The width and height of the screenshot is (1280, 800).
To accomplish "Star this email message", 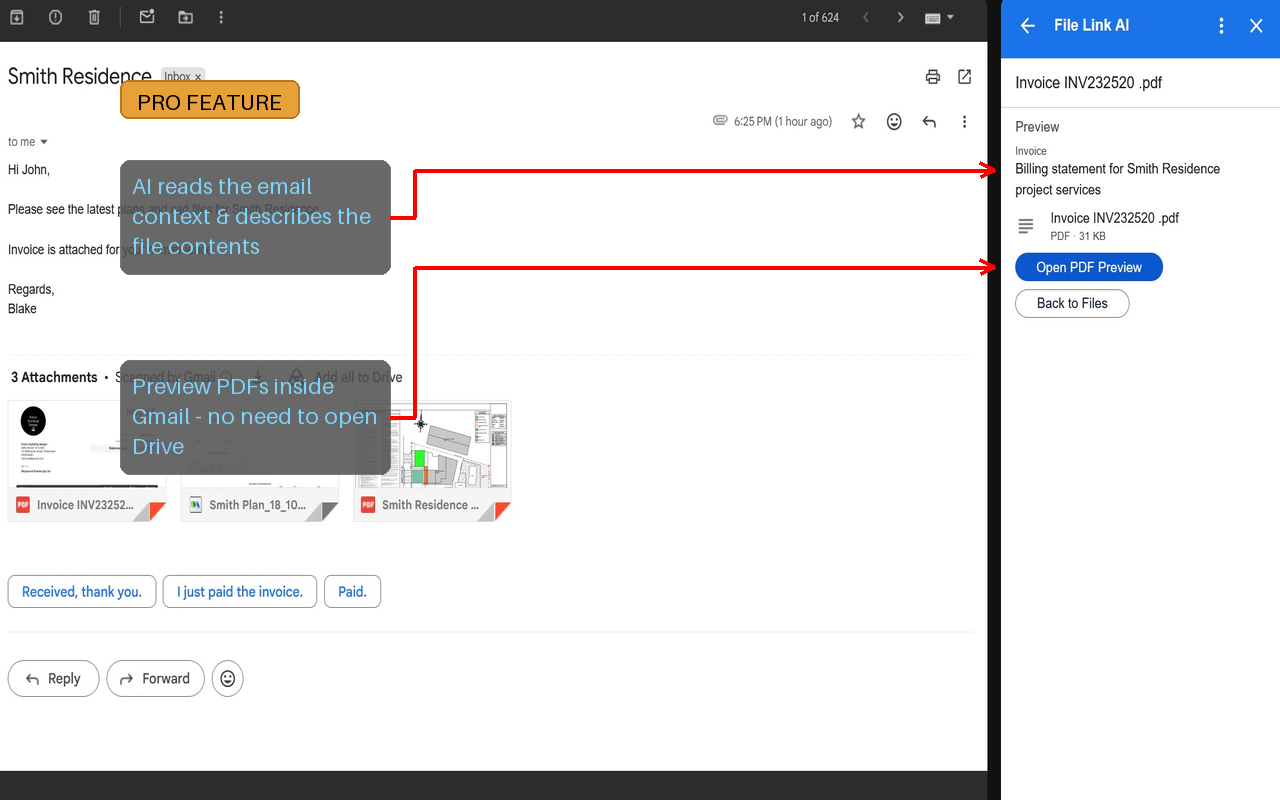I will point(858,121).
